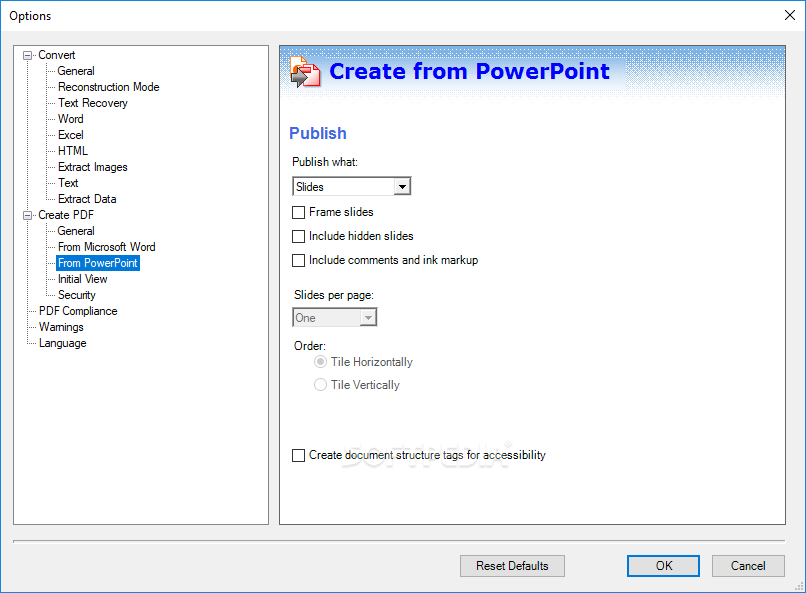Open Extract Images settings
This screenshot has height=593, width=806.
pyautogui.click(x=93, y=167)
